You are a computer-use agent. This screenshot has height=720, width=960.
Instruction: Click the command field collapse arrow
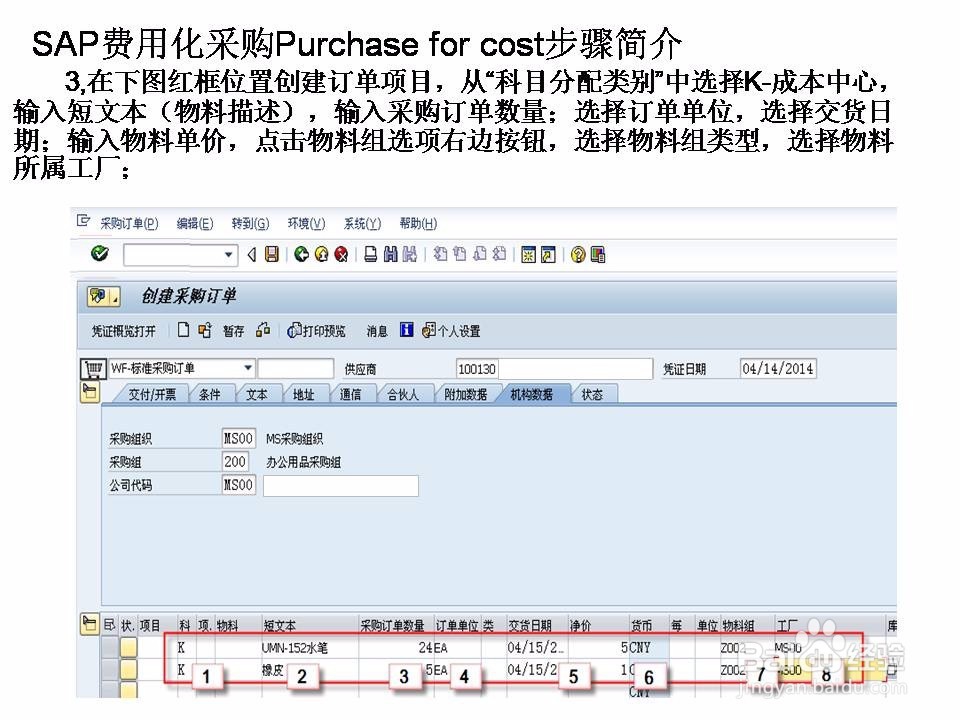[x=251, y=255]
